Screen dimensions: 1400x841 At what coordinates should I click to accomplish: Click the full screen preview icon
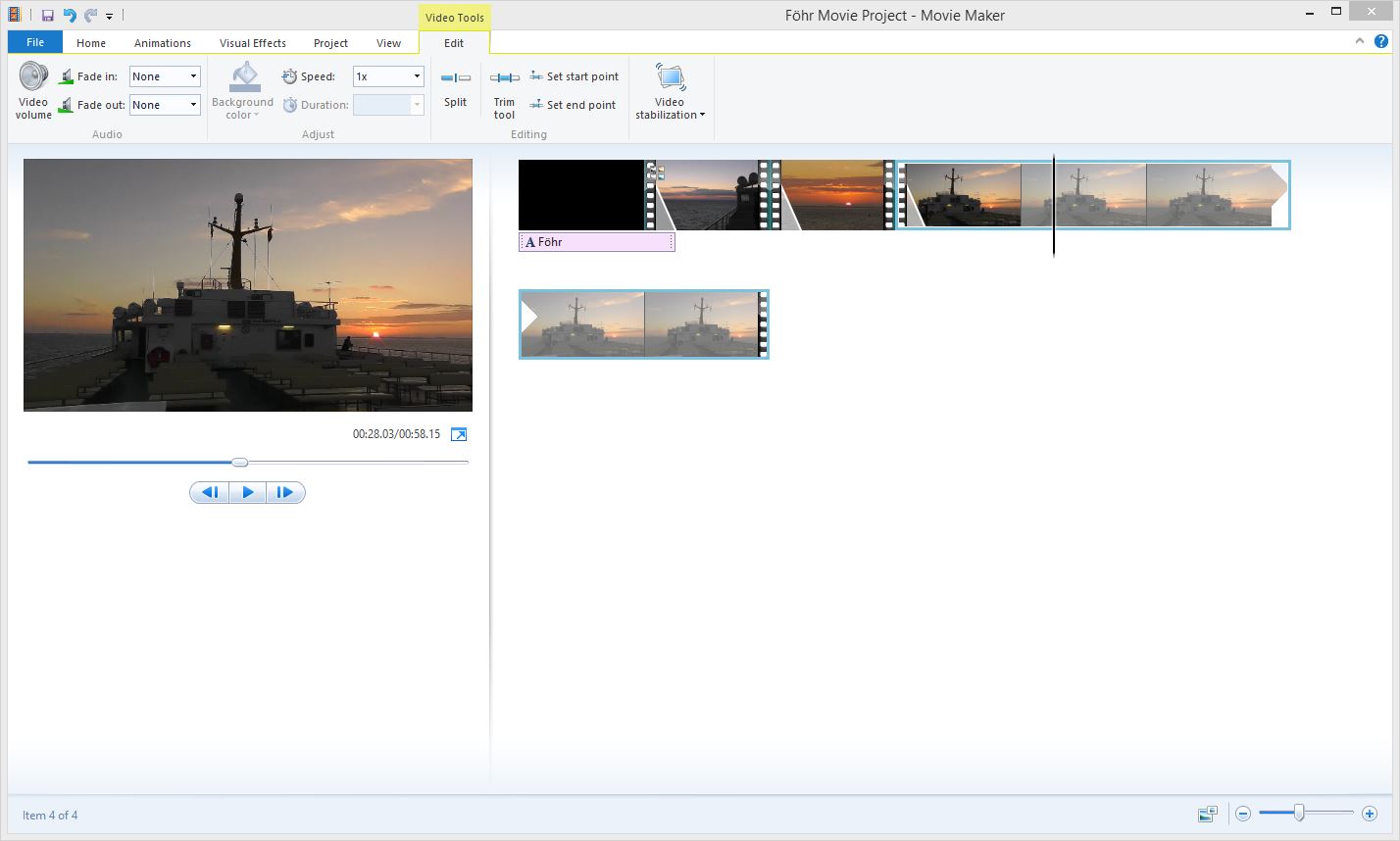459,434
